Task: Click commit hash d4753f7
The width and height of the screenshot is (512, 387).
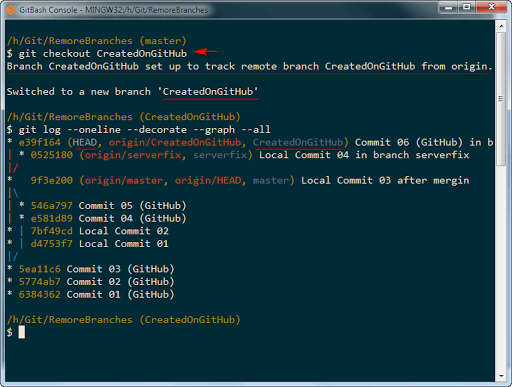Action: point(52,244)
